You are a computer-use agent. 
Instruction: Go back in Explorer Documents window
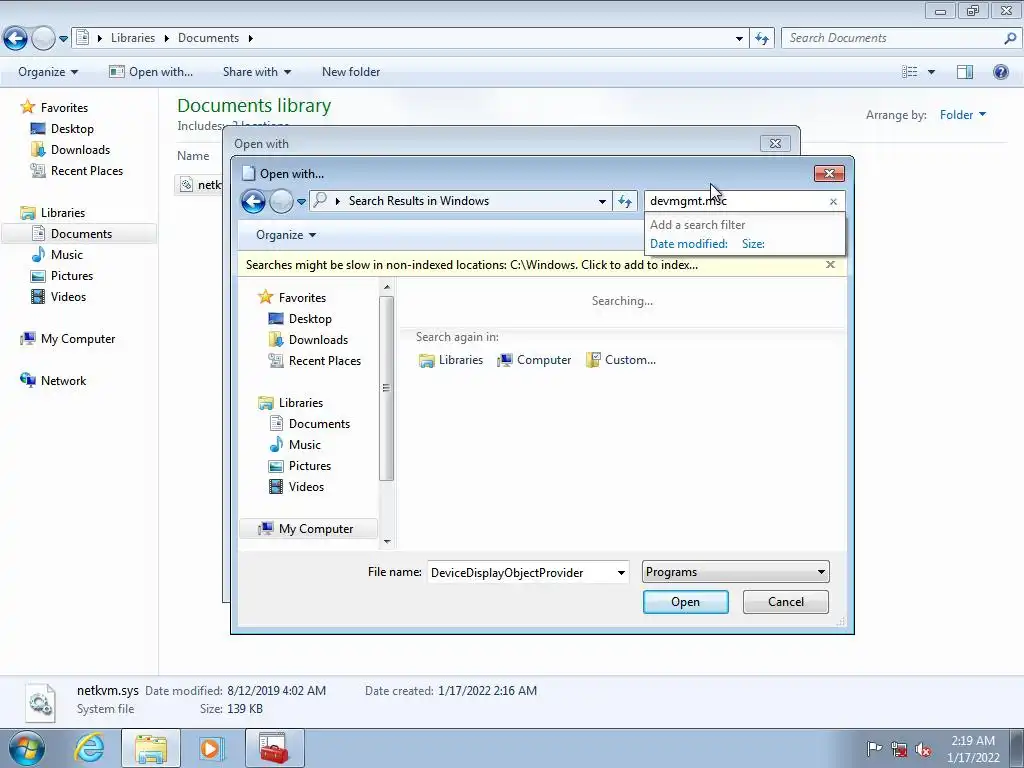coord(16,39)
